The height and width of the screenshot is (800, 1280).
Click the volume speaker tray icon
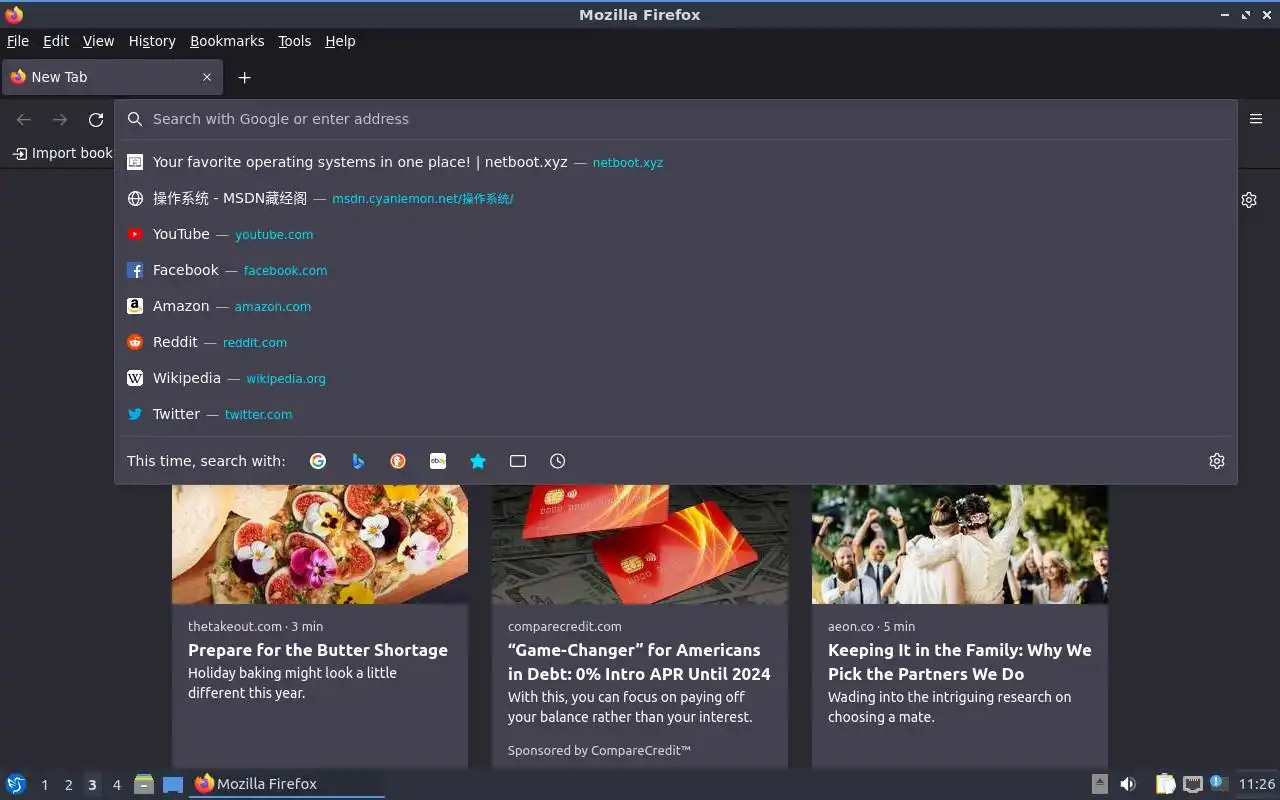click(1128, 784)
